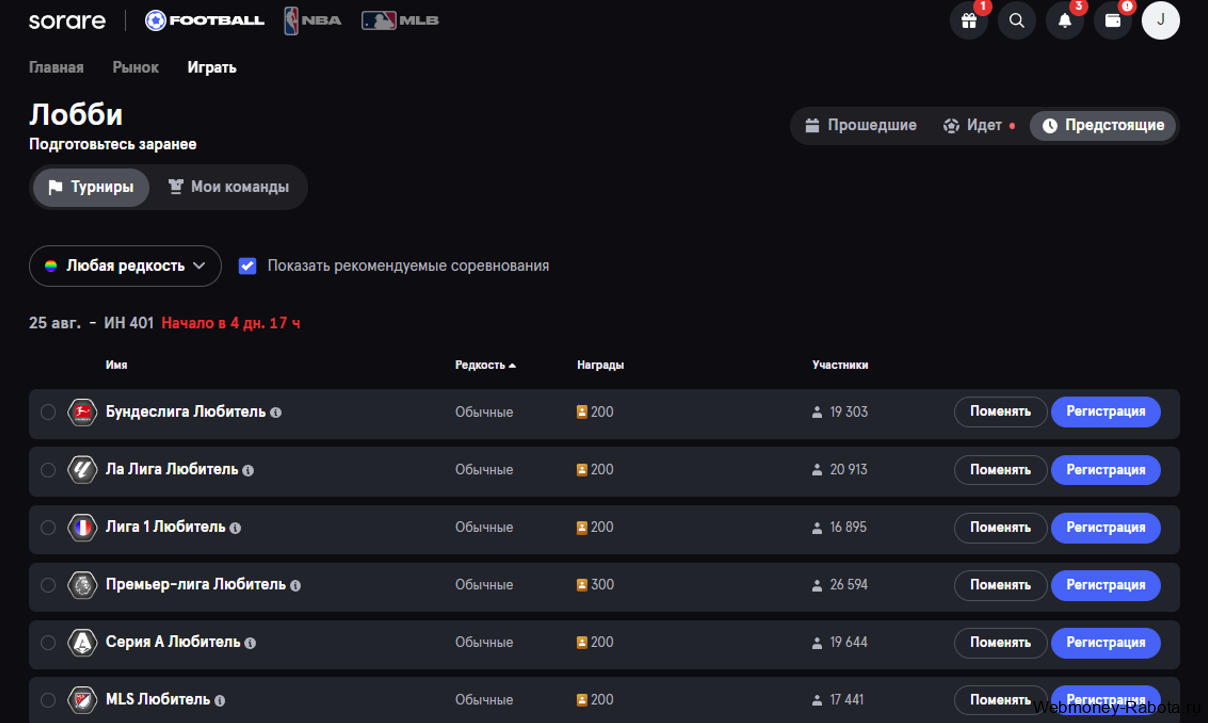
Task: Expand the Любая редкость dropdown
Action: click(x=125, y=266)
